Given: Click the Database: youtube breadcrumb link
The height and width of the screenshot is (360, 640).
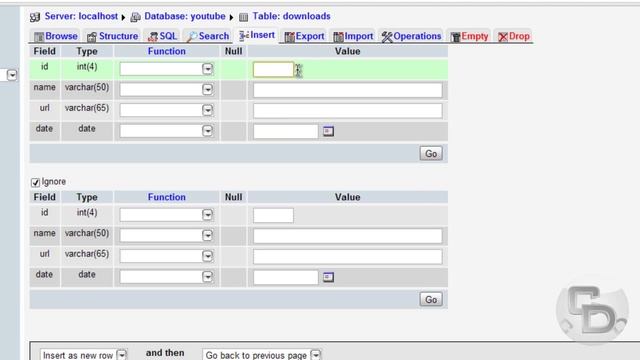Looking at the screenshot, I should [x=184, y=16].
